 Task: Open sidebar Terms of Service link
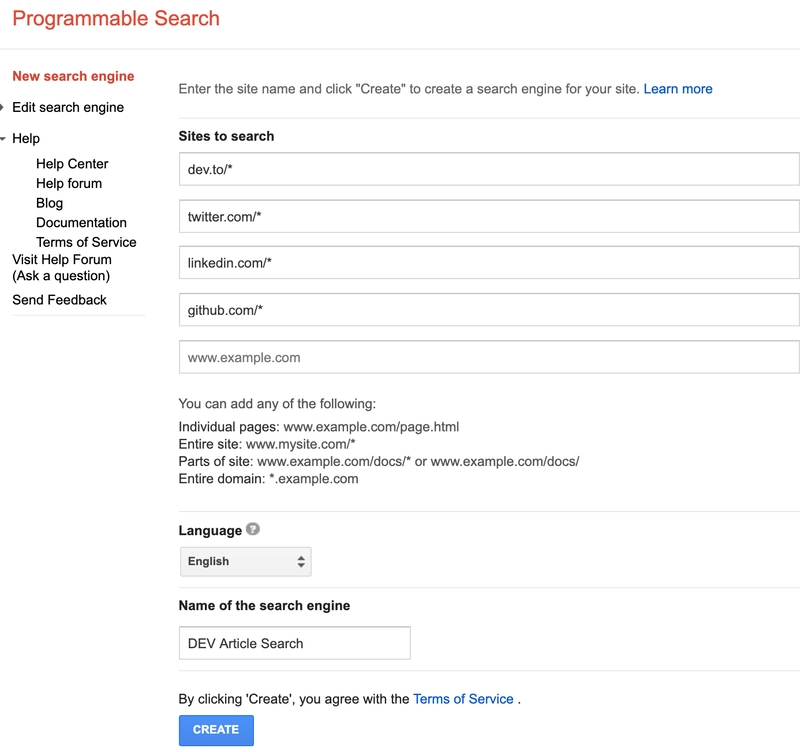tap(86, 242)
